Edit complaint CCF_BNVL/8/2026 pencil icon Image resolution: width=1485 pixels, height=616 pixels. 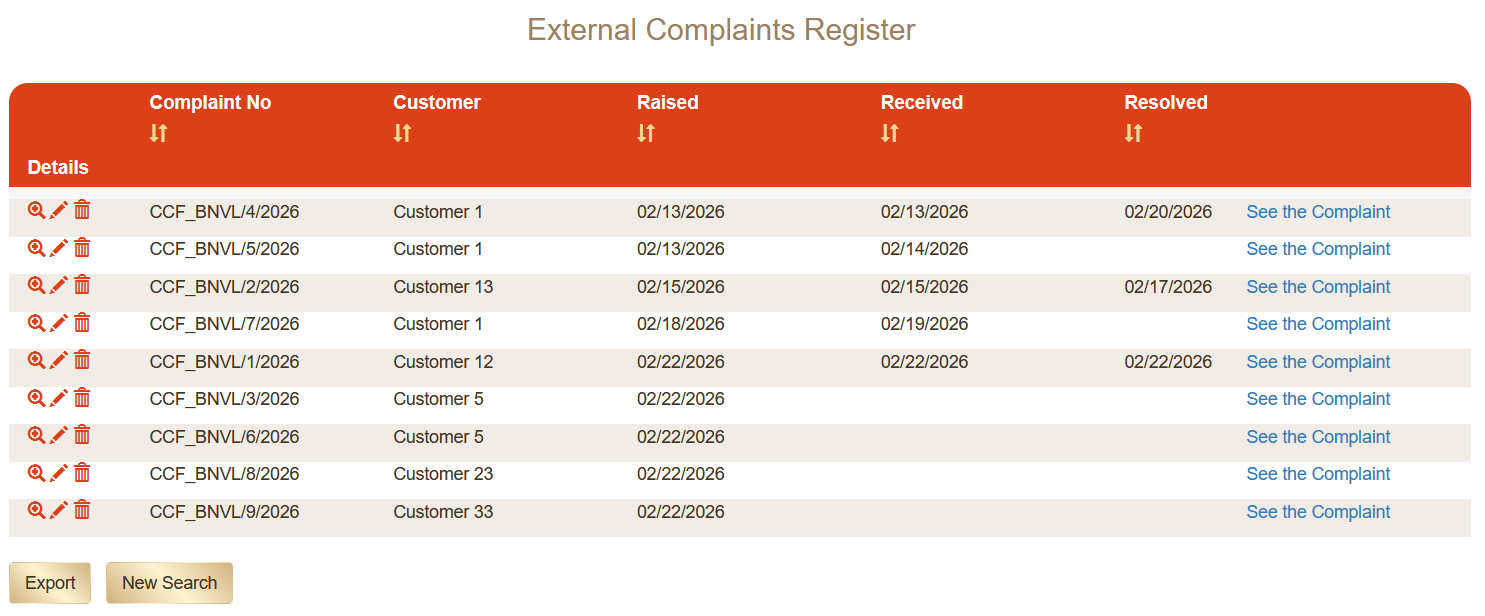(x=59, y=473)
